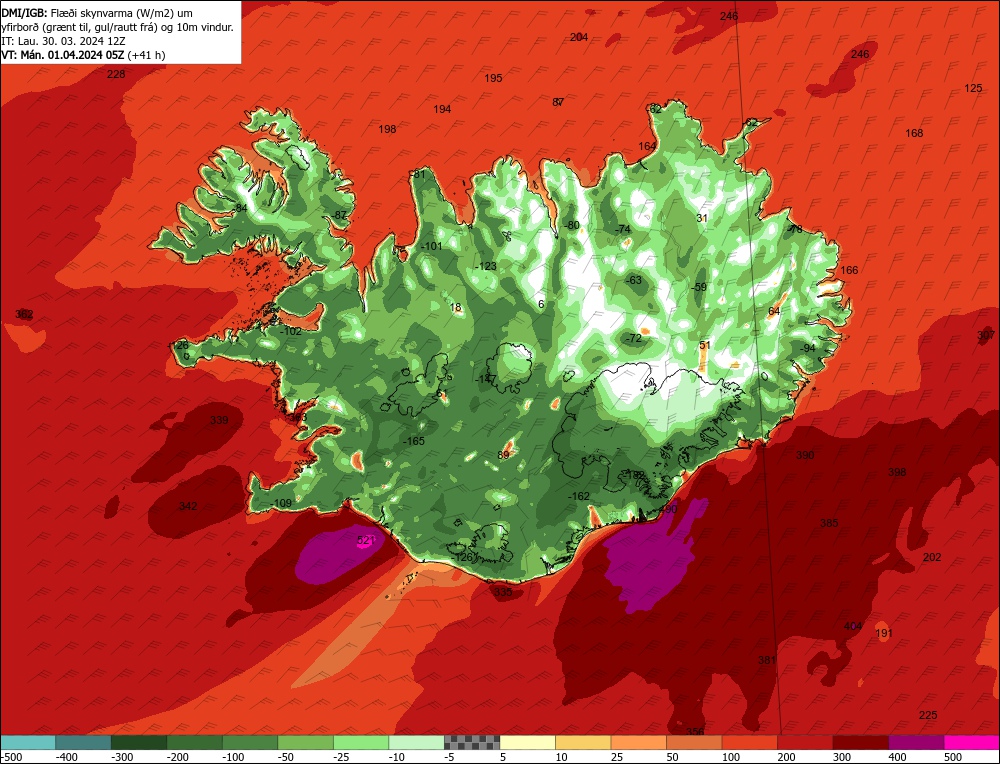Click the value '-74' over northeast Iceland
The width and height of the screenshot is (1000, 764).
point(622,229)
